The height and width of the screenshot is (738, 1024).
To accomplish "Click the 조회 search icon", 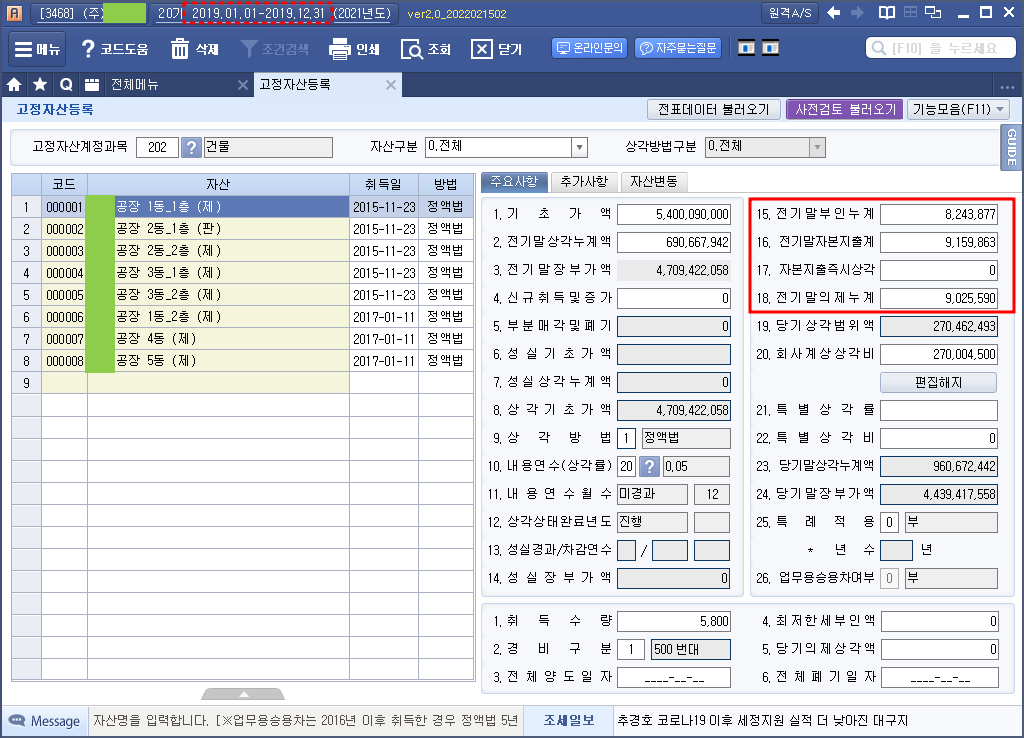I will point(411,49).
